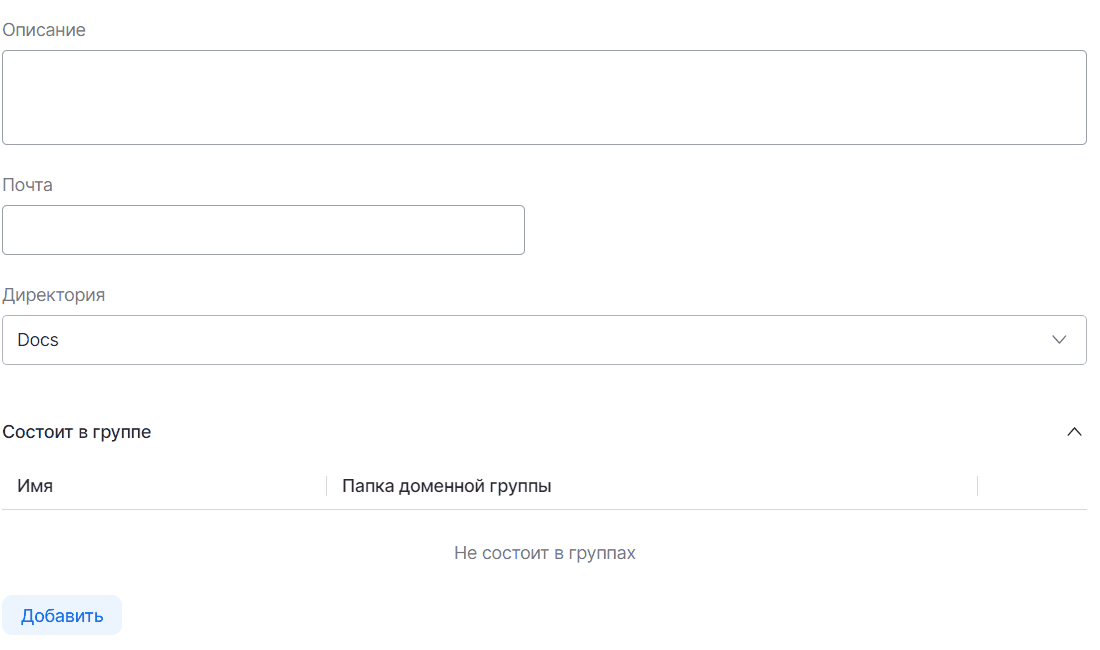
Task: Sort by the Имя column header
Action: tap(35, 486)
